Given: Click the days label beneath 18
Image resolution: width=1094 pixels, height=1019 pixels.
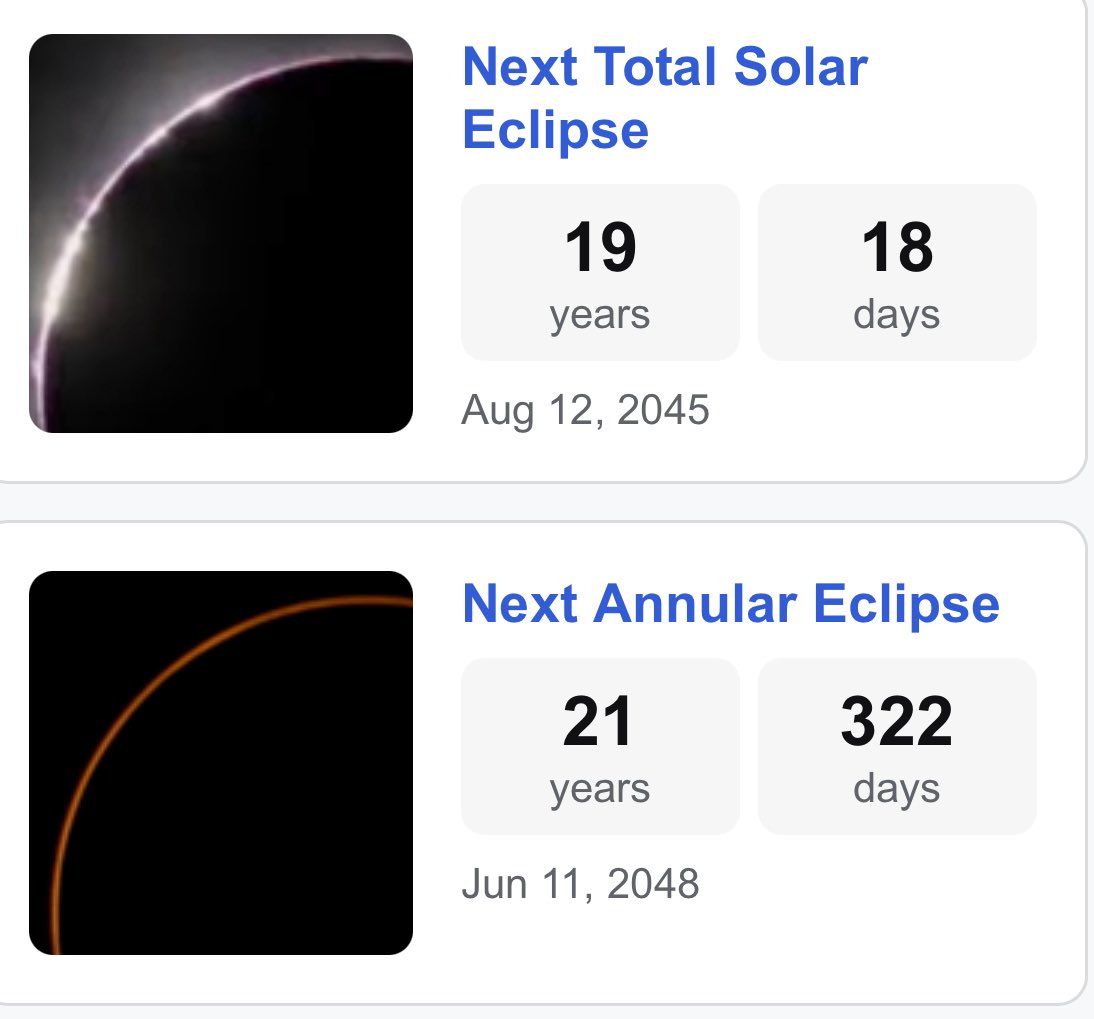Looking at the screenshot, I should click(897, 315).
